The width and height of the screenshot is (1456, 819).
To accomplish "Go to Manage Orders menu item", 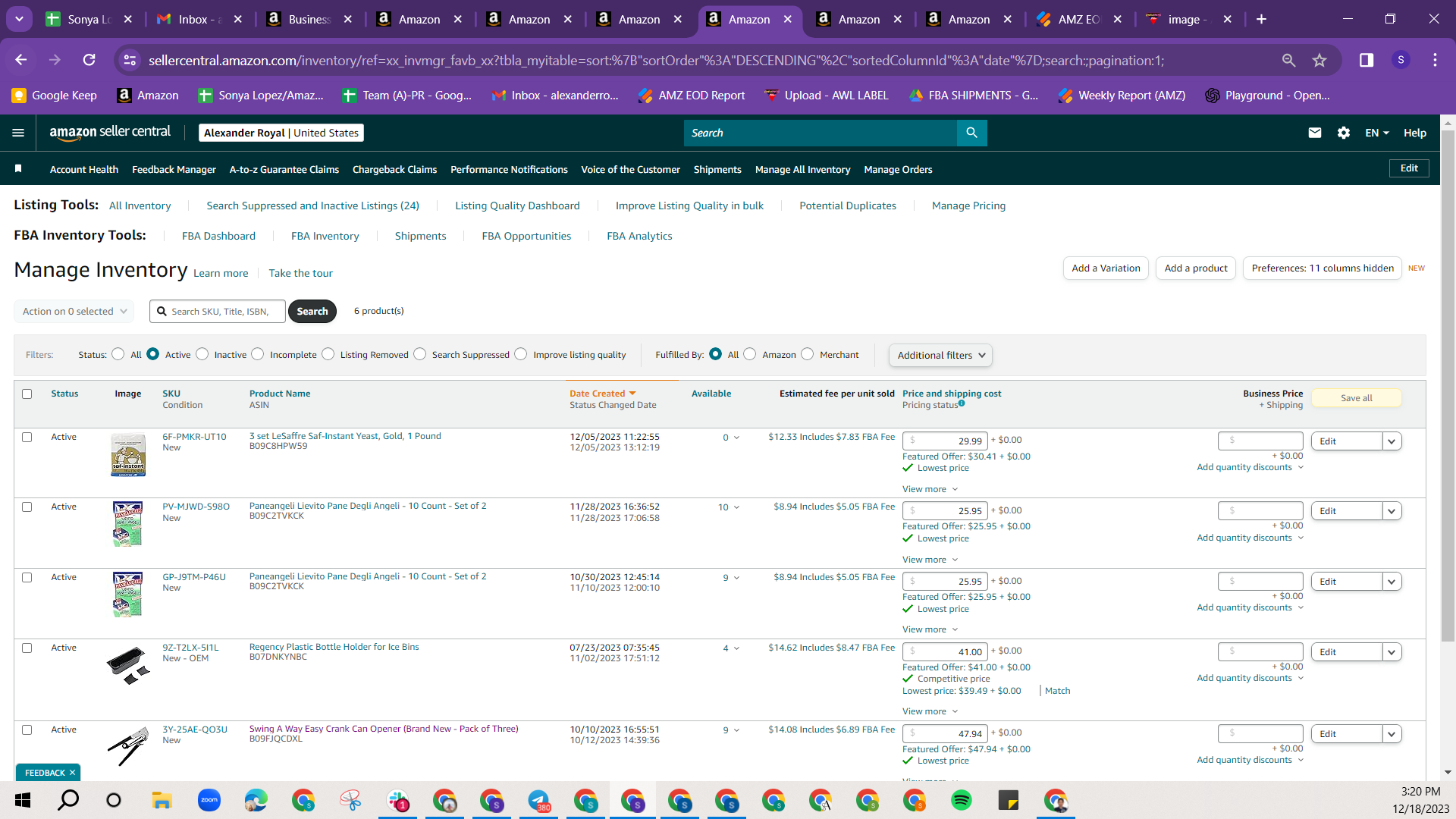I will pos(898,169).
